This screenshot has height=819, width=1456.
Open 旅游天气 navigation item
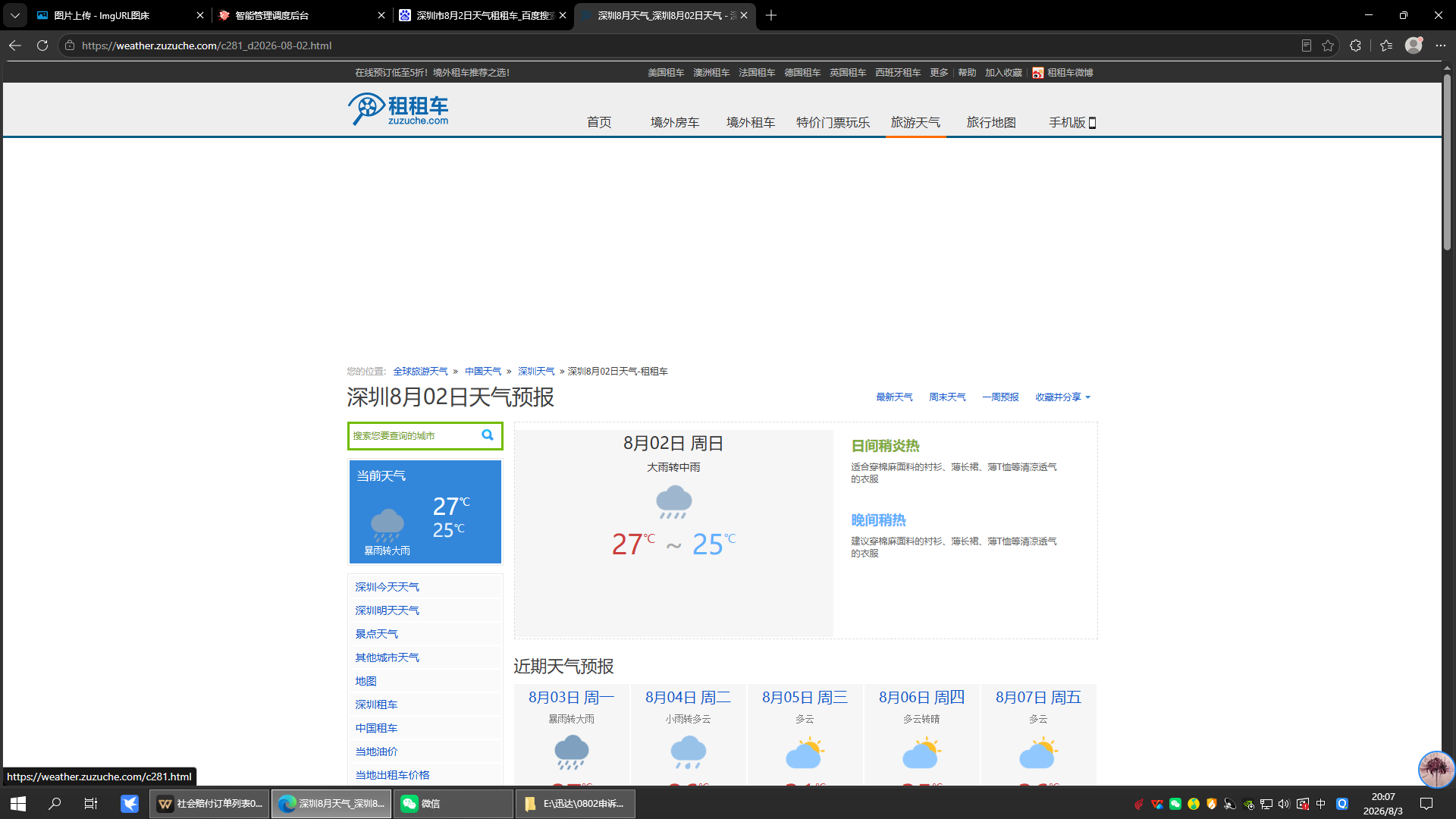915,122
